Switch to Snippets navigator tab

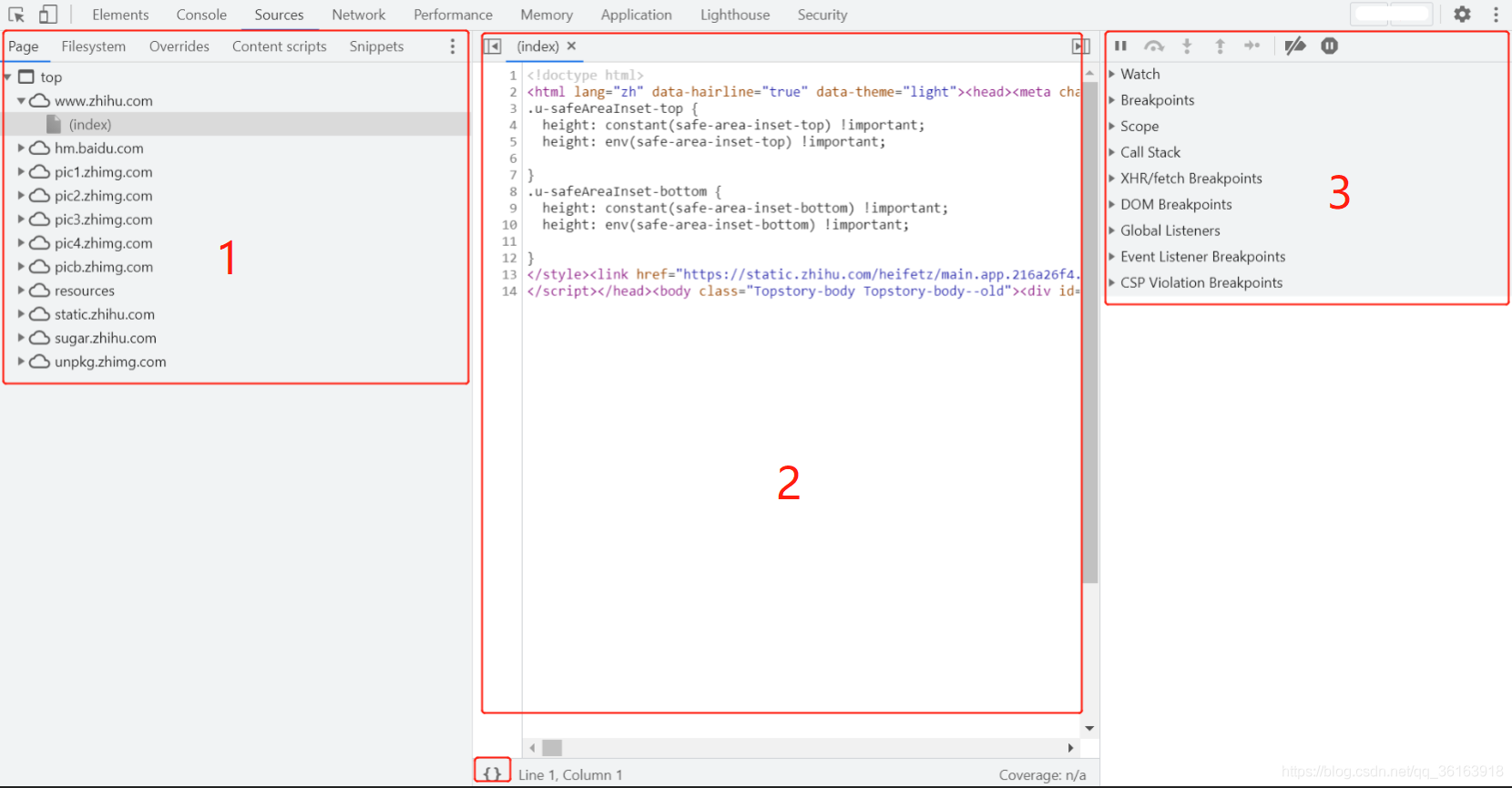(x=376, y=46)
